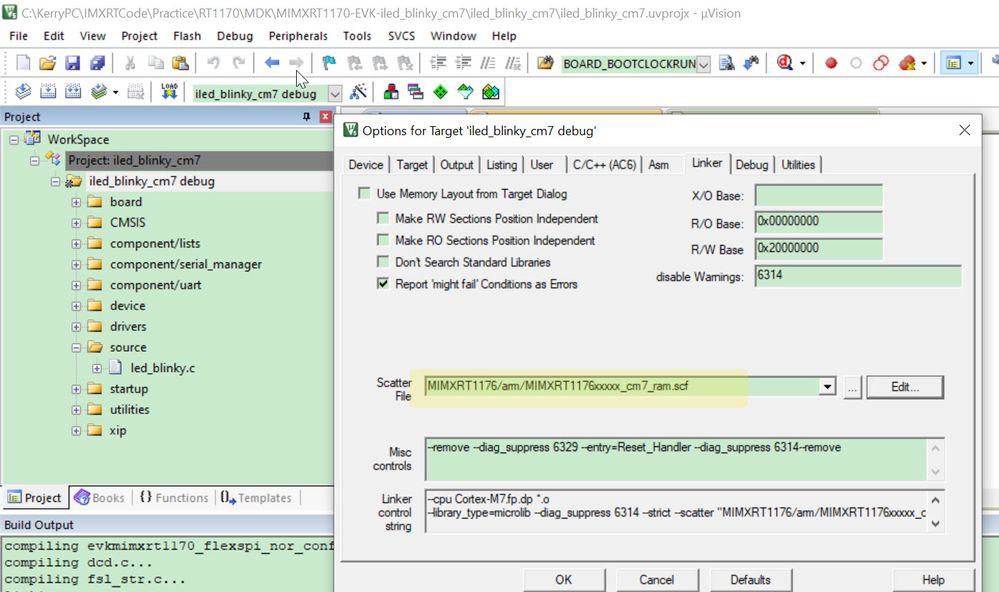Browse for scatter file with ... button
The image size is (999, 592).
(x=852, y=387)
